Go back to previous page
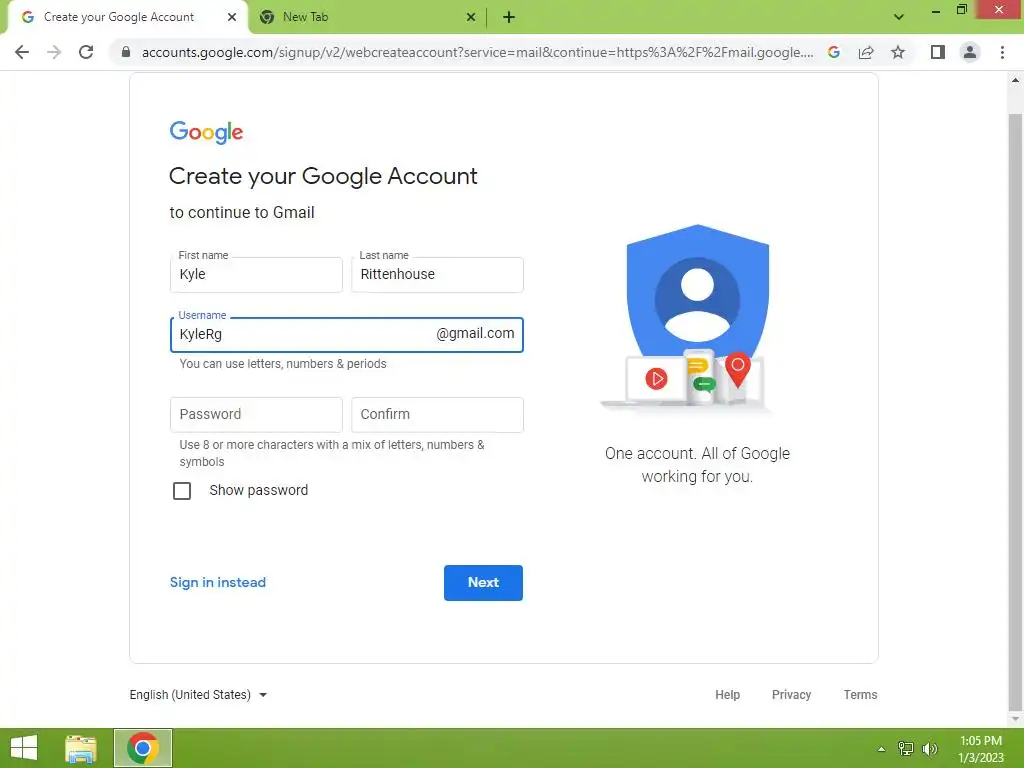This screenshot has width=1024, height=768. pyautogui.click(x=22, y=52)
